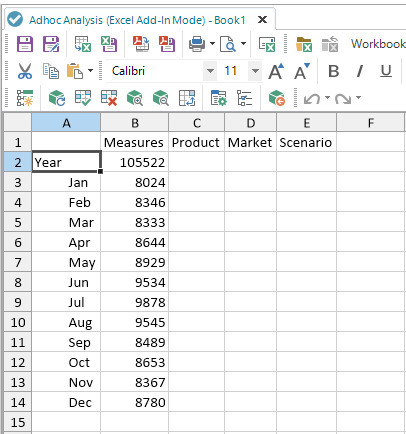Image resolution: width=406 pixels, height=434 pixels.
Task: Select the Scenario cell
Action: click(307, 142)
